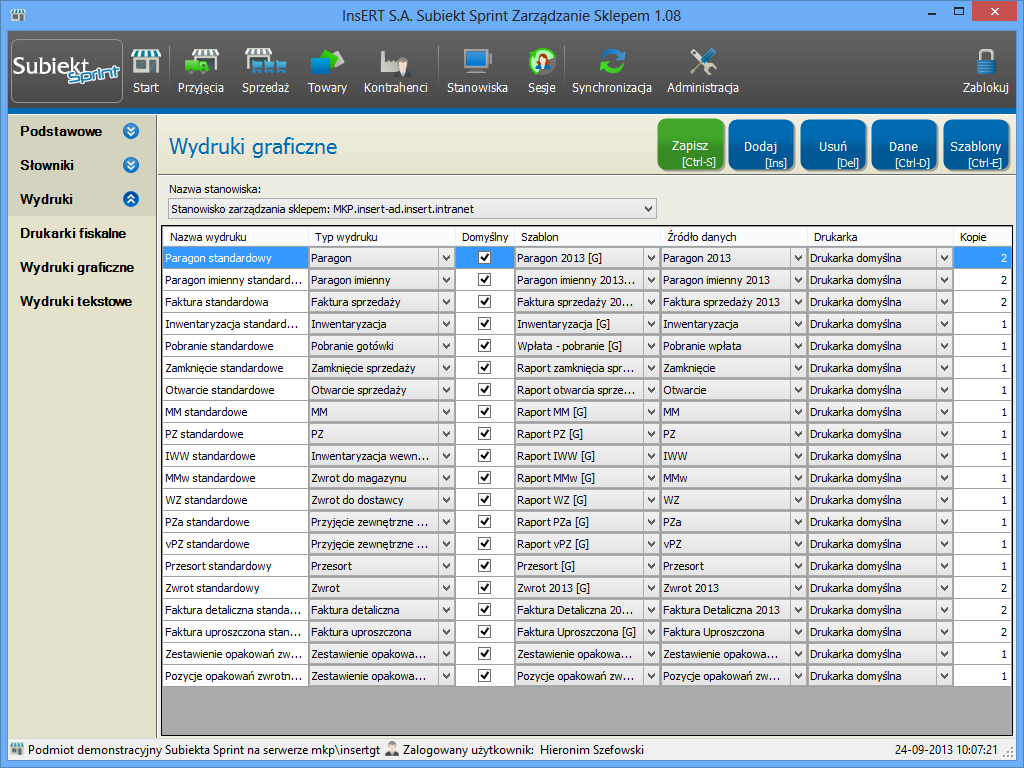The height and width of the screenshot is (768, 1024).
Task: Select the vPZ standardowe name cell
Action: 235,543
